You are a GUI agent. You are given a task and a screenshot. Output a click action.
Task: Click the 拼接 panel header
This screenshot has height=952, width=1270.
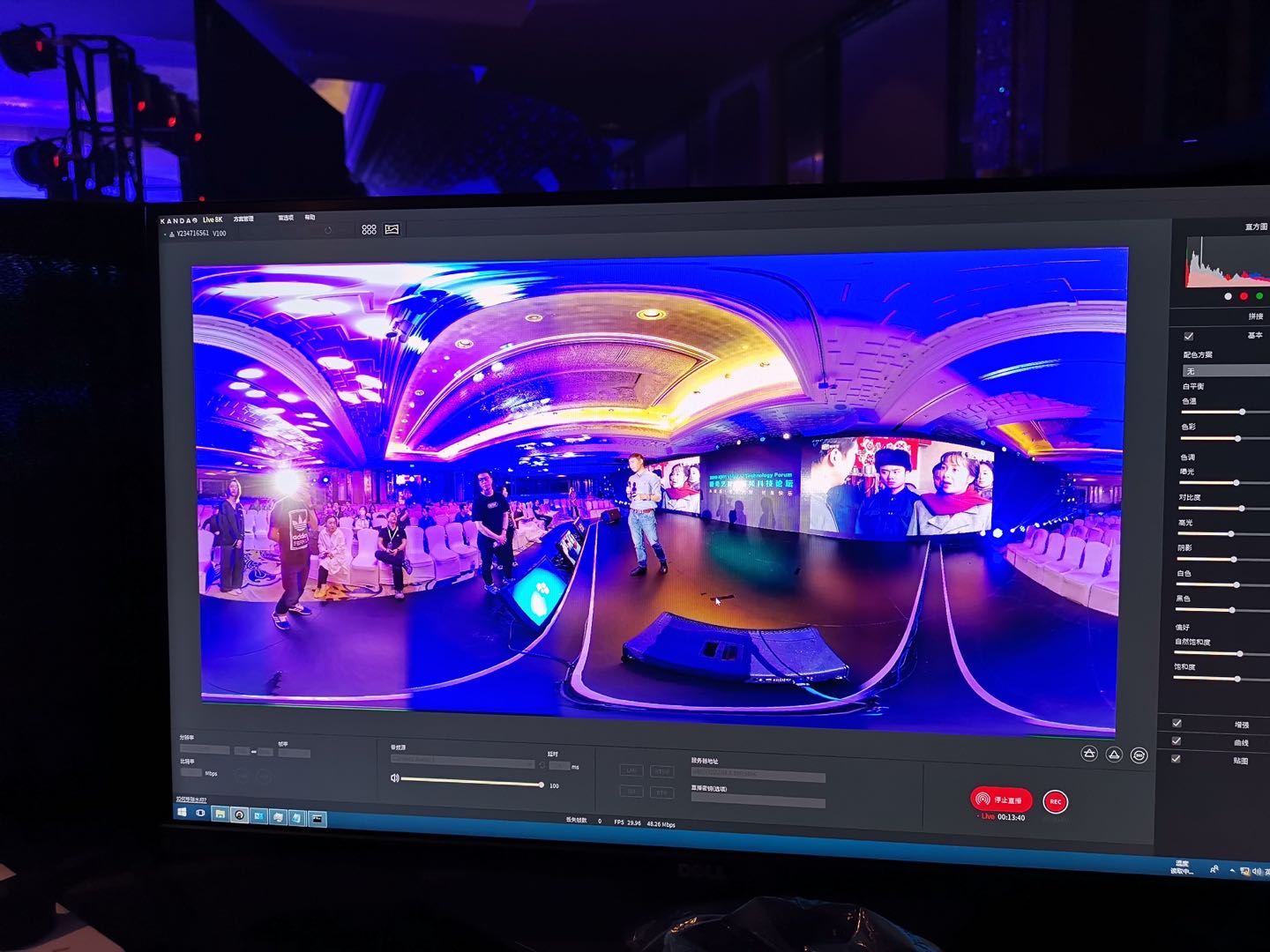point(1256,316)
